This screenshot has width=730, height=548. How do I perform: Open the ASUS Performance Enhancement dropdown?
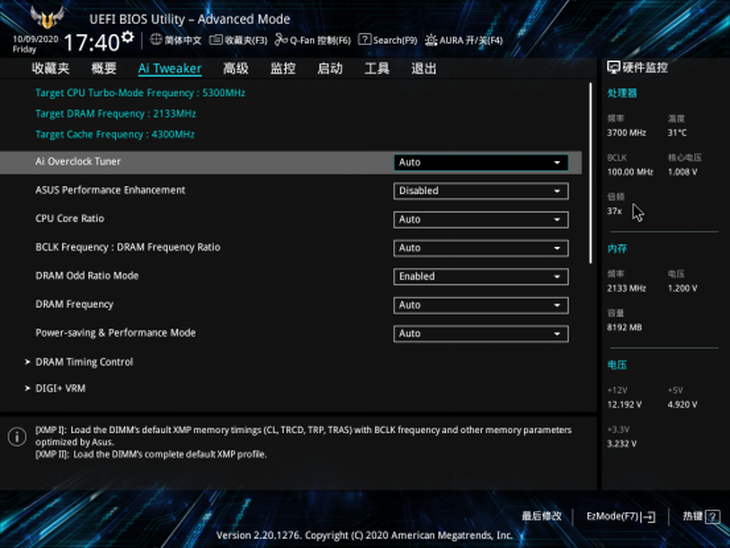click(x=480, y=191)
